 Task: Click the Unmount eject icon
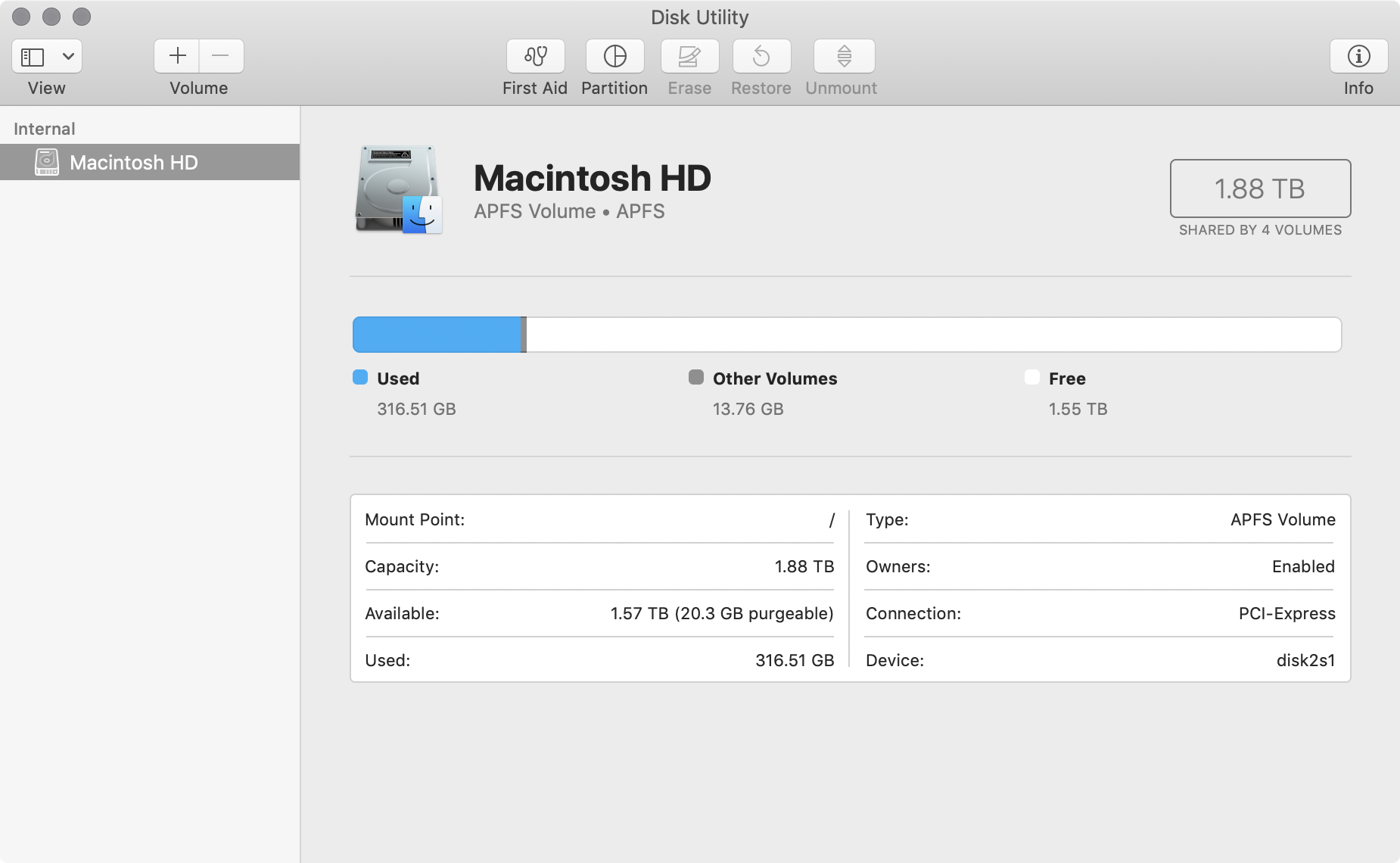click(844, 56)
